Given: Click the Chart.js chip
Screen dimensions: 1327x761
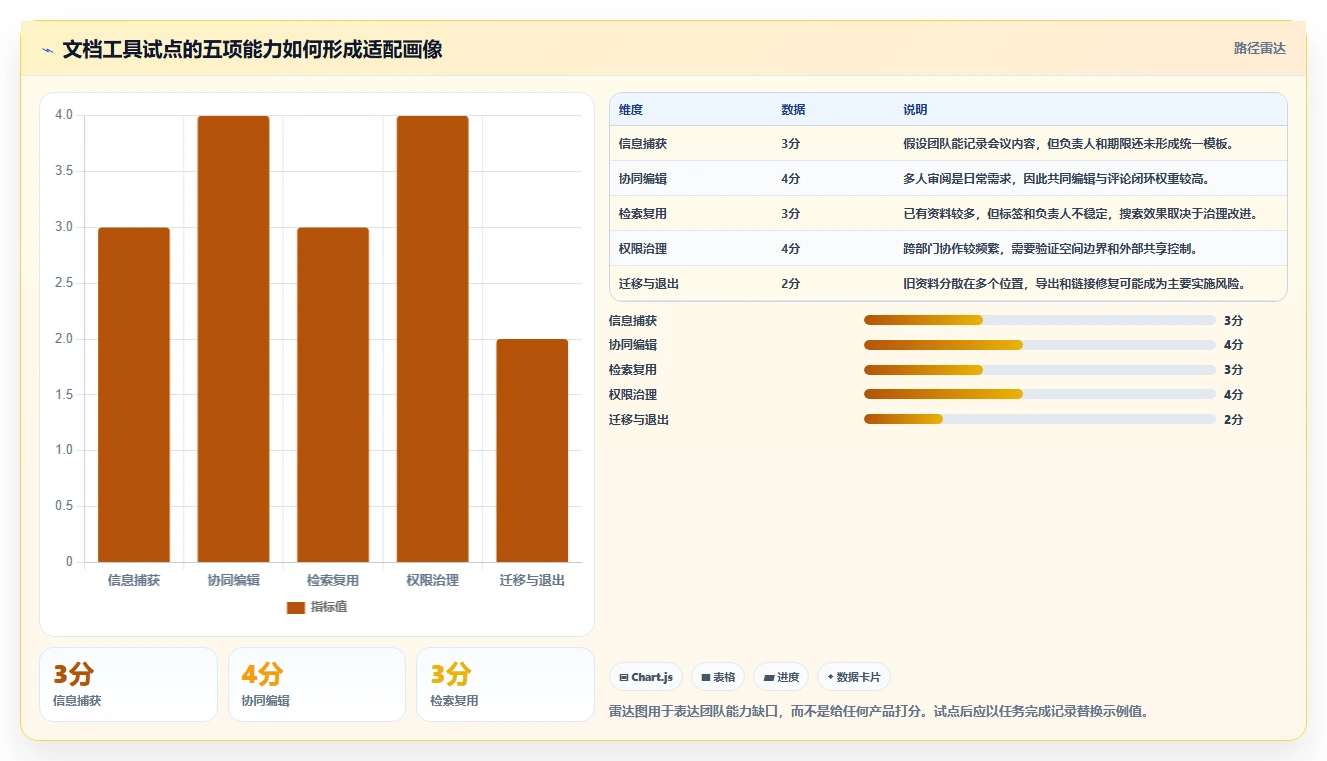Looking at the screenshot, I should [646, 677].
